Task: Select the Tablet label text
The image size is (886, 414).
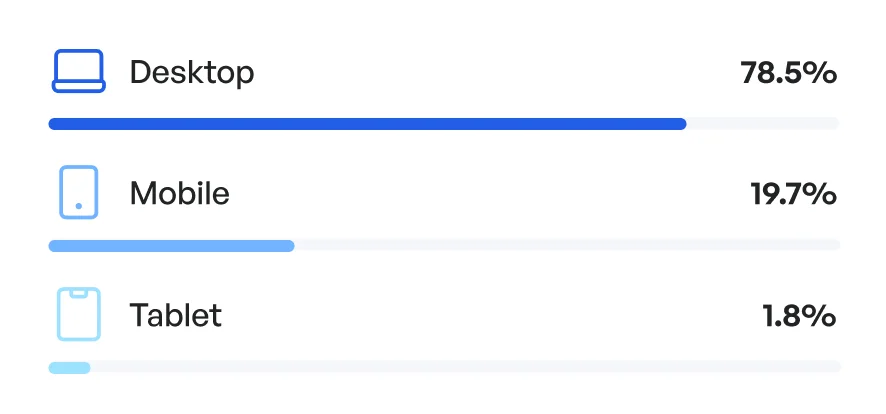Action: pyautogui.click(x=176, y=316)
